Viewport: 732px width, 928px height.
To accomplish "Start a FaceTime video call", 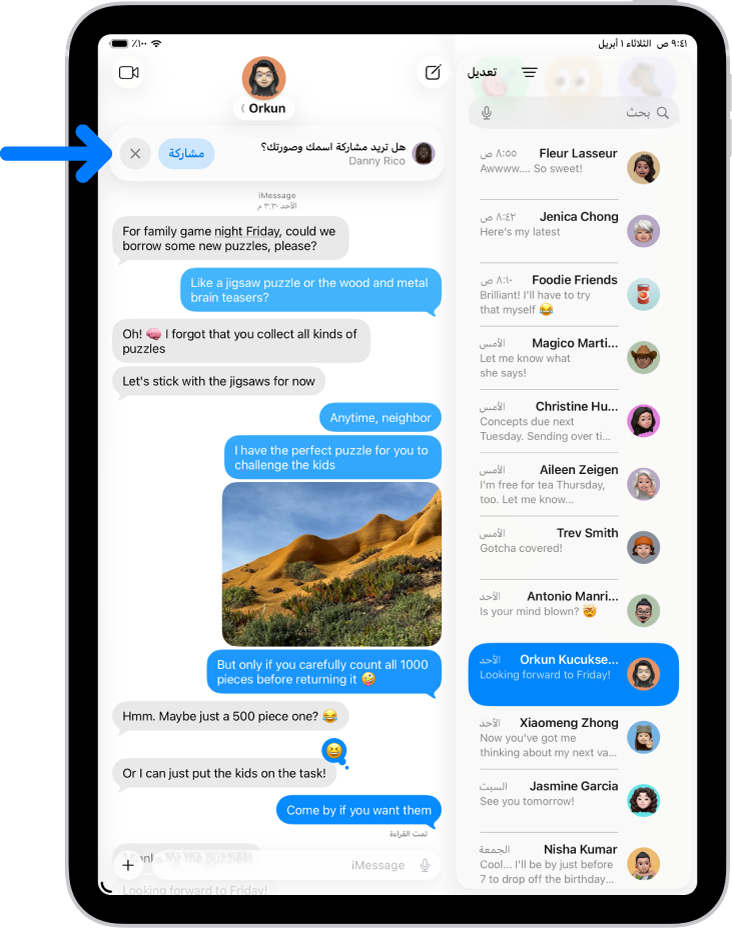I will point(128,73).
